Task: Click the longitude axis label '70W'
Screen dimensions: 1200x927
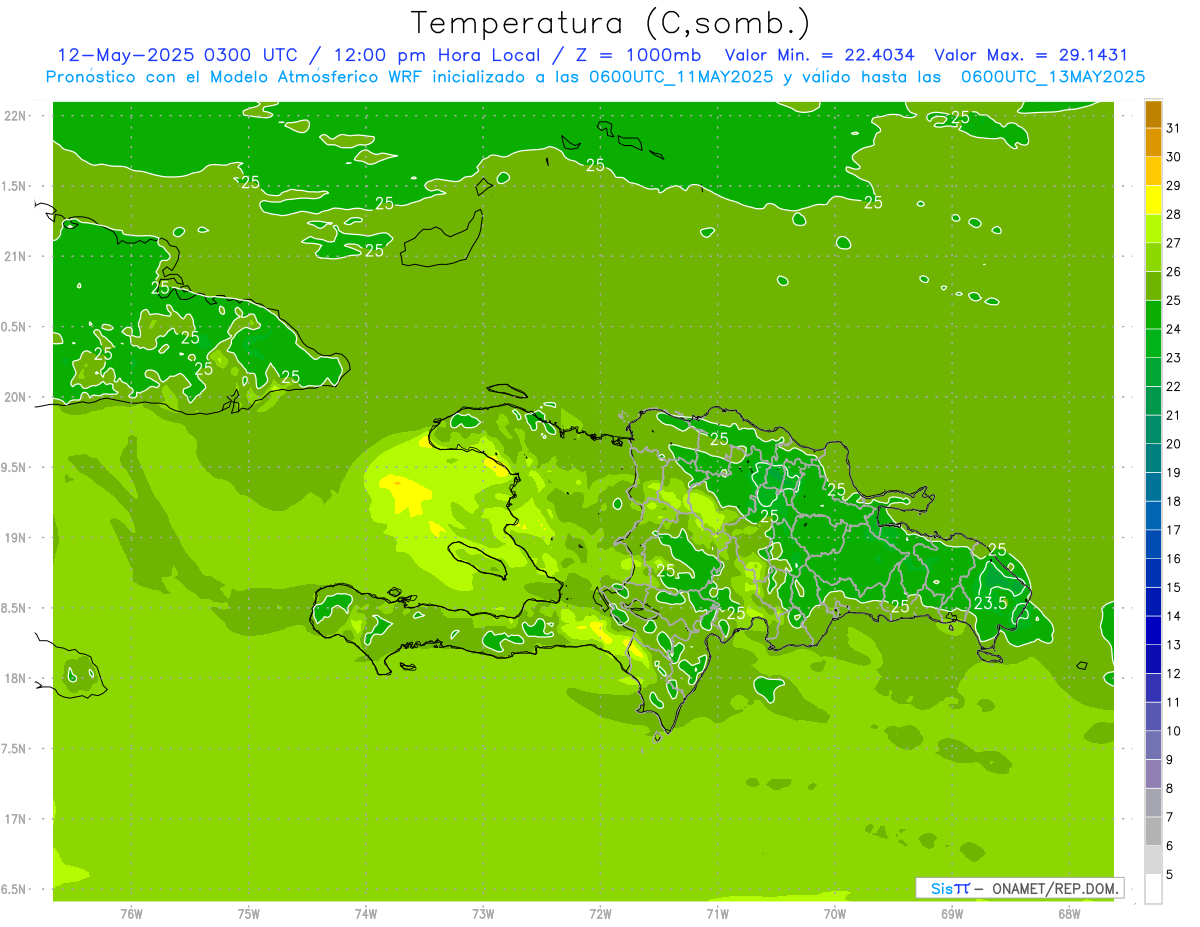Action: point(835,914)
